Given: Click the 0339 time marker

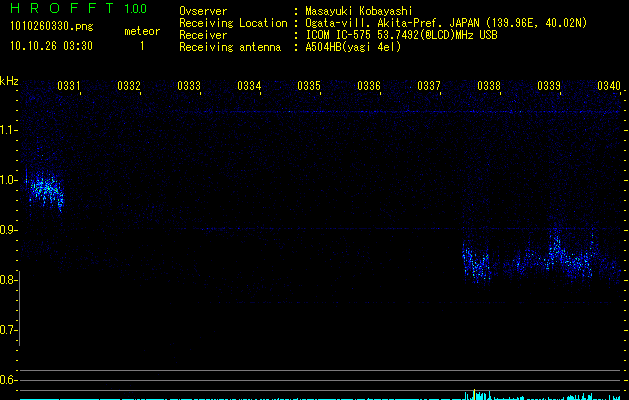Looking at the screenshot, I should pos(549,86).
